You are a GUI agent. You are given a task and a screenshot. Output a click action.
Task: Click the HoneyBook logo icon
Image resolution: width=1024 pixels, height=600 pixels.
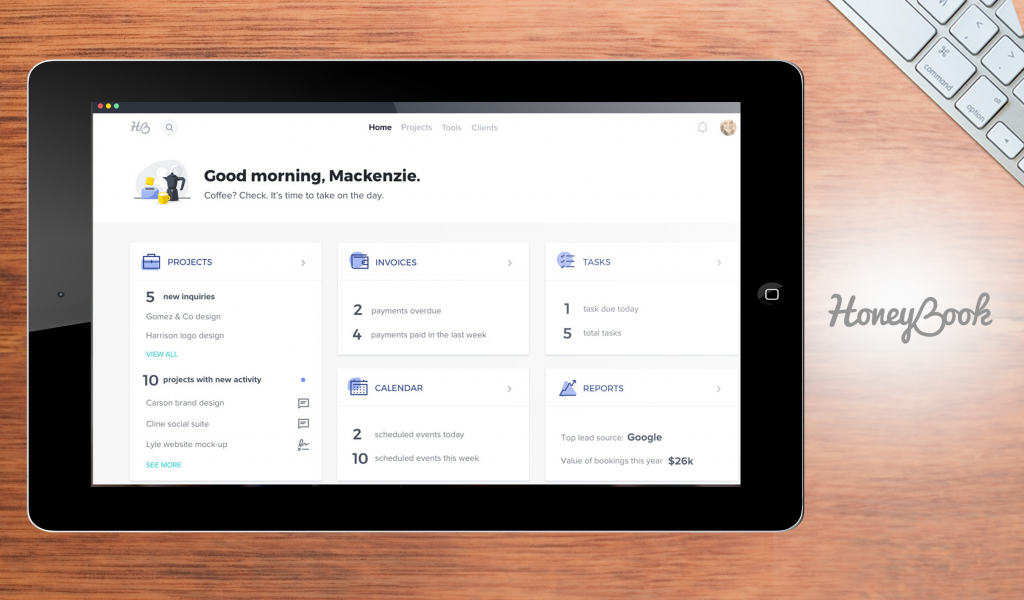(x=138, y=127)
